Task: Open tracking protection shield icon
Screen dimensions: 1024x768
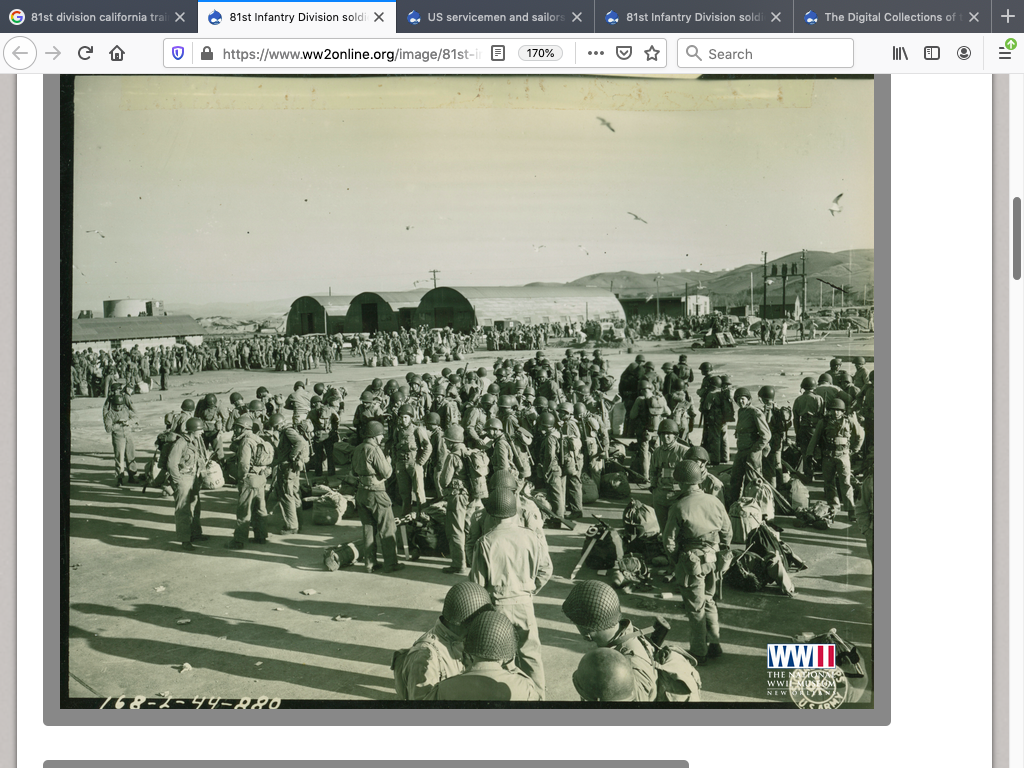Action: pyautogui.click(x=178, y=53)
